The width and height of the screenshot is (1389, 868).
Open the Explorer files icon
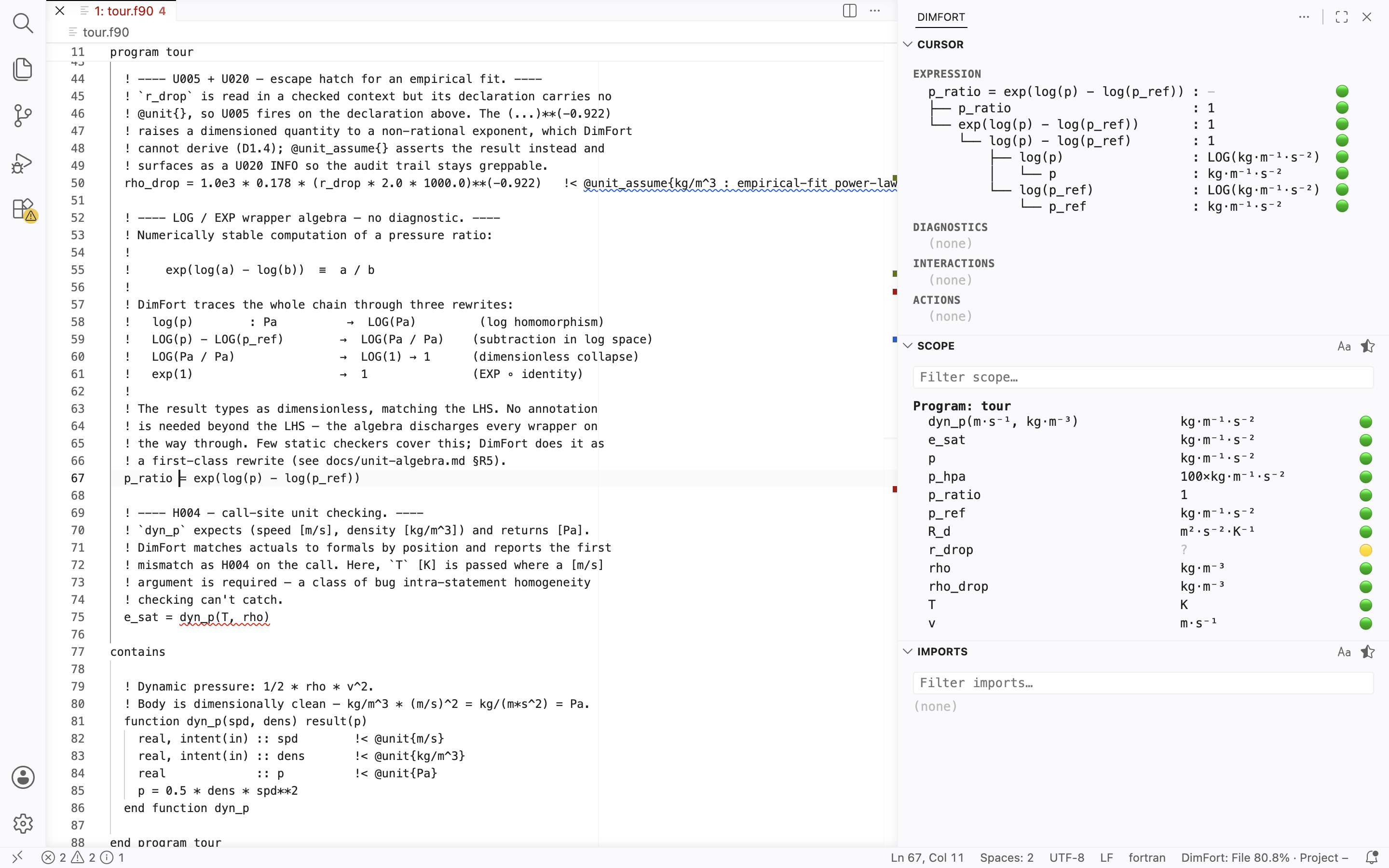23,69
